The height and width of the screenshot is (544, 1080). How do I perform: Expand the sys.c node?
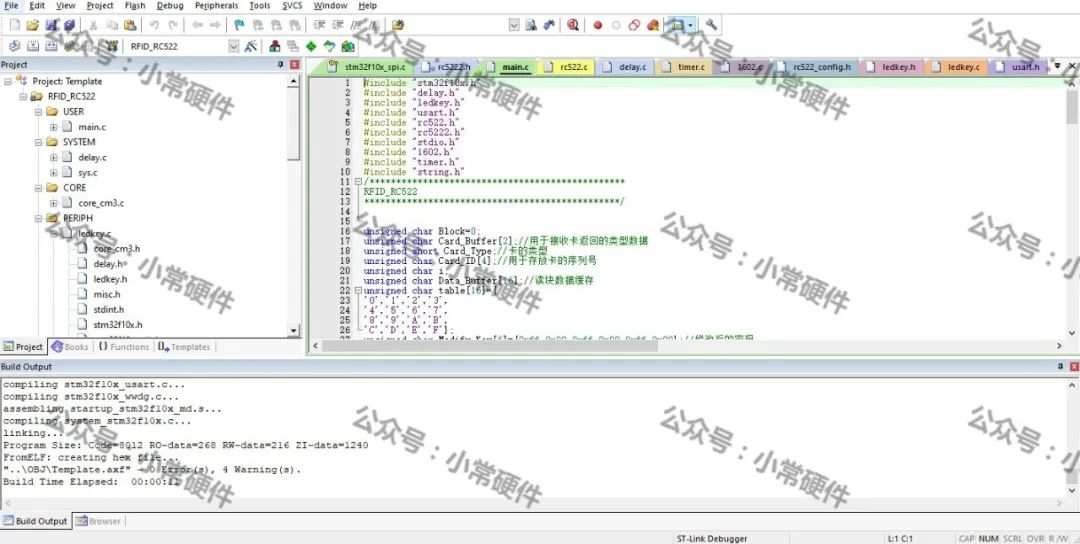click(54, 173)
